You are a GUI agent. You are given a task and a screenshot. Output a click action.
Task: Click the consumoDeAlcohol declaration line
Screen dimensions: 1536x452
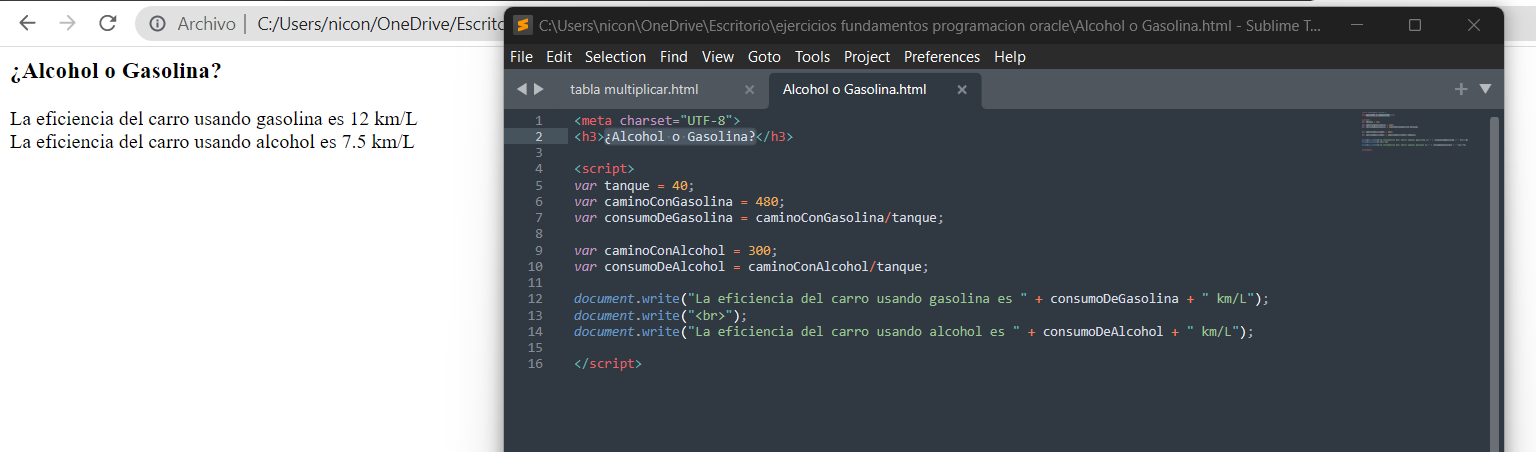(751, 266)
